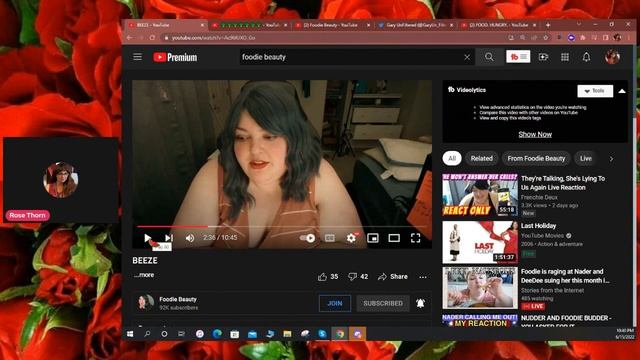Screen dimensions: 640x360
Task: Click the magnifier search button
Action: pyautogui.click(x=489, y=57)
